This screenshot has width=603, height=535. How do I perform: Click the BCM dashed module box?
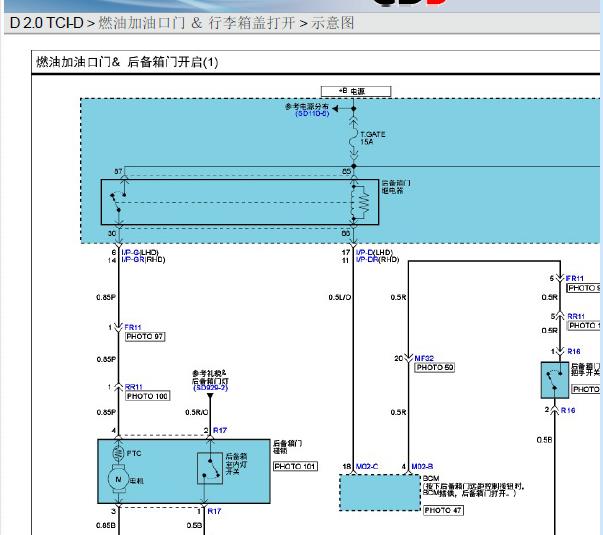(x=380, y=493)
